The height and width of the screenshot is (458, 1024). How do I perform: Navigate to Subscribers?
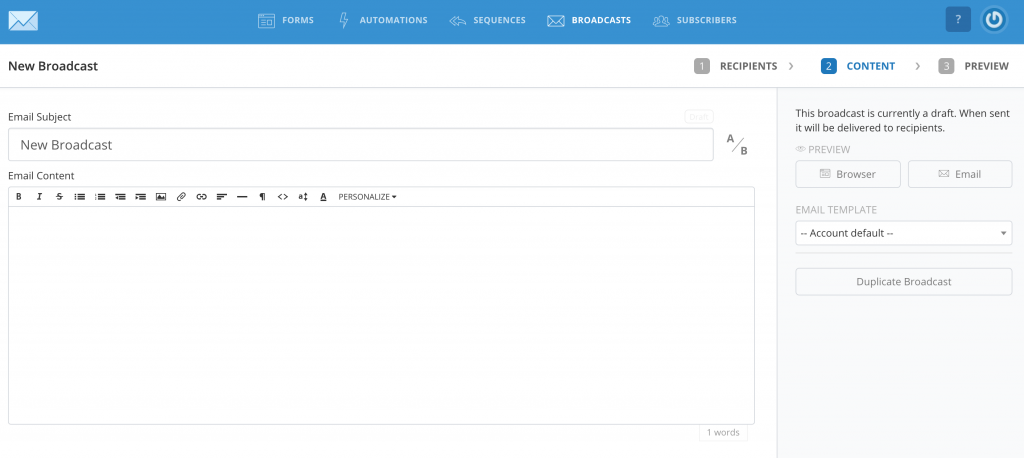(694, 20)
